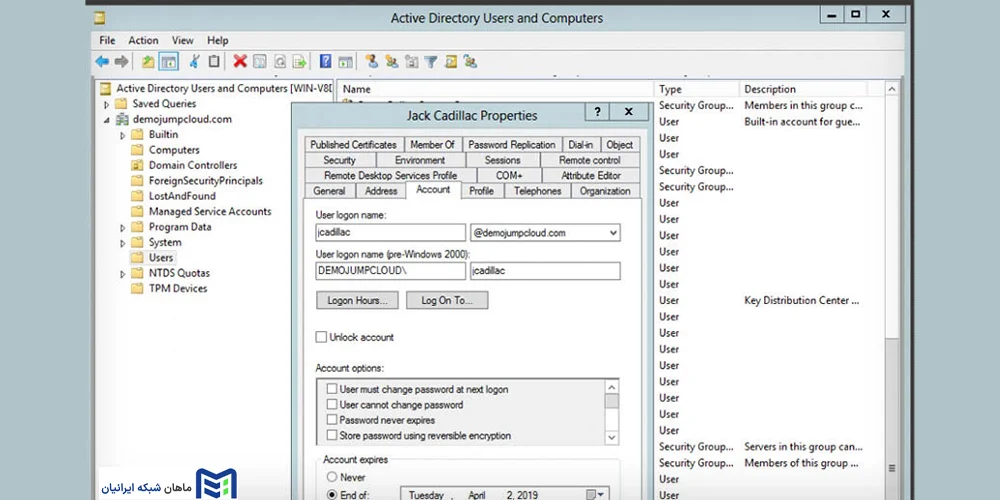
Task: Open the General tab
Action: (330, 191)
